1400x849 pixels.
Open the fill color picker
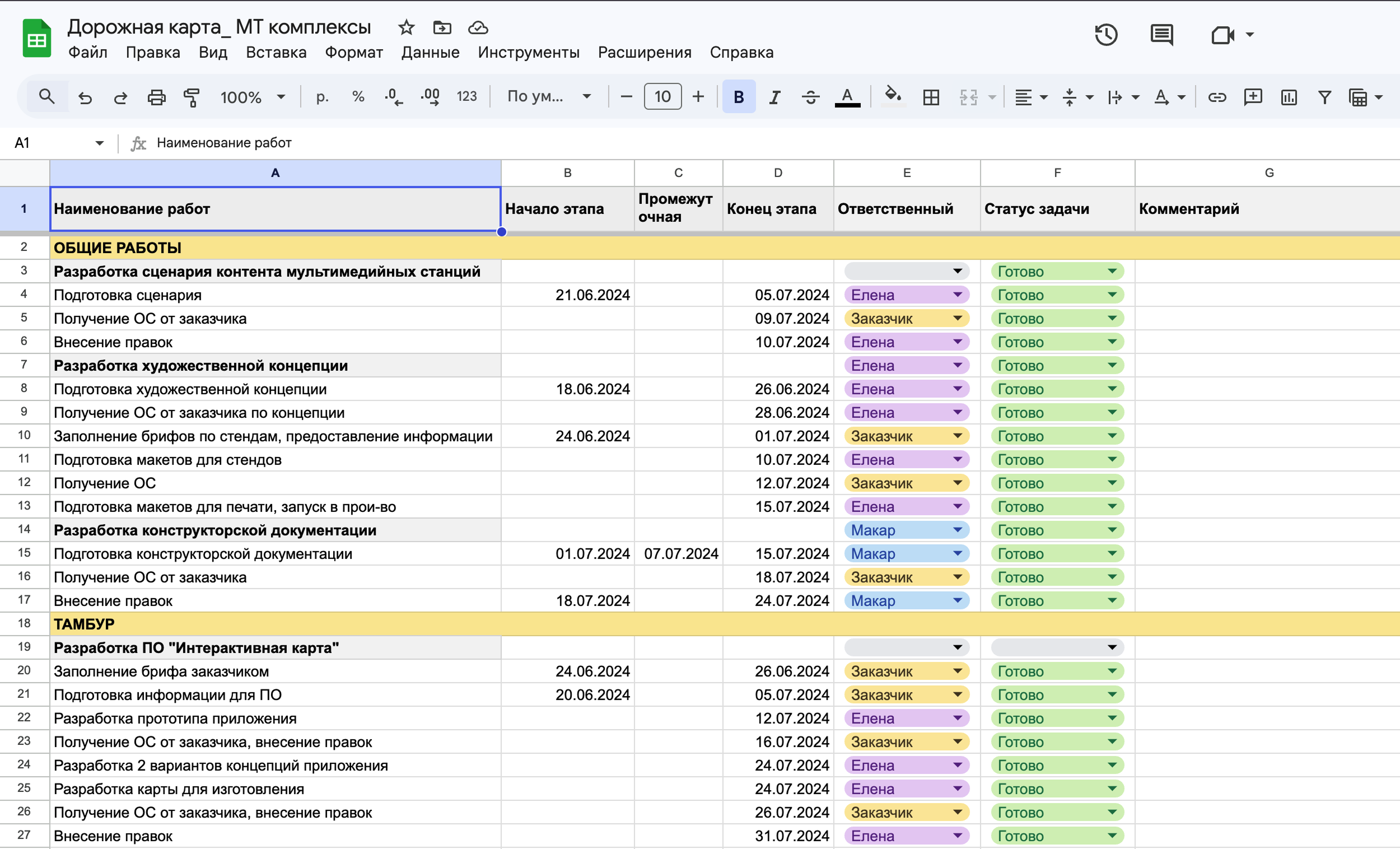[893, 96]
